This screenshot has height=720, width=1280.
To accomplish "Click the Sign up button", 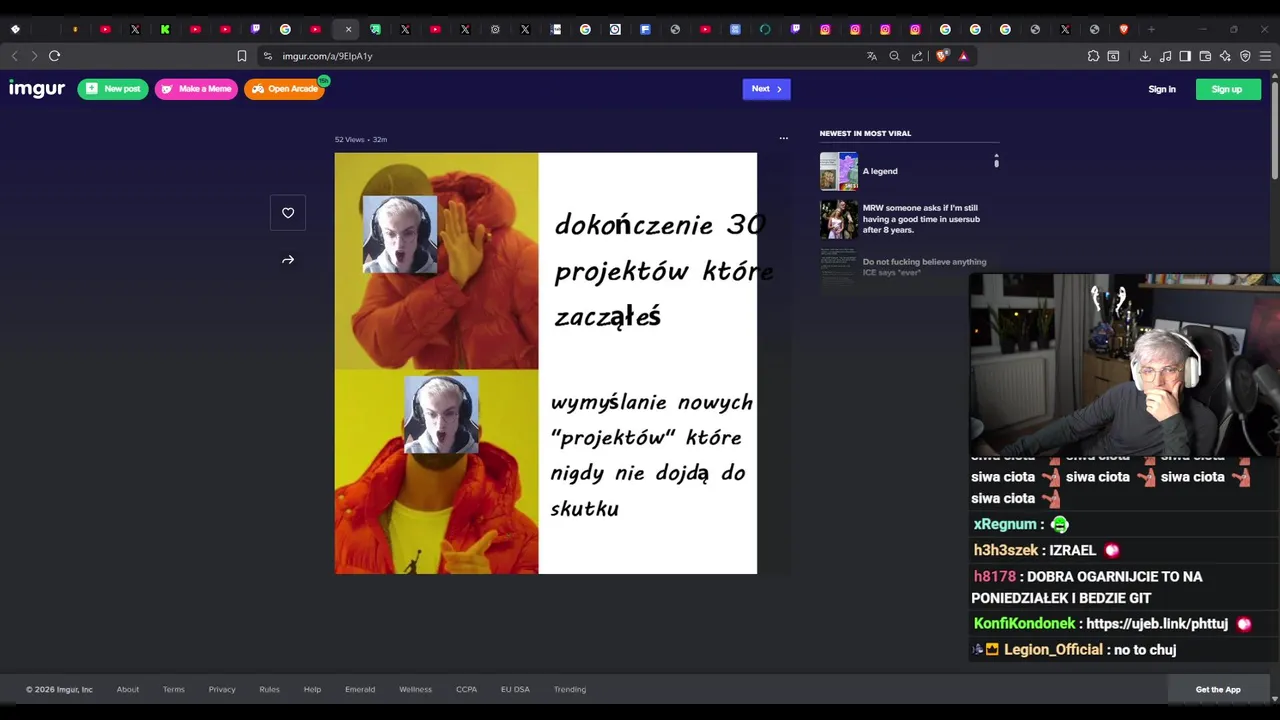I will (1228, 89).
